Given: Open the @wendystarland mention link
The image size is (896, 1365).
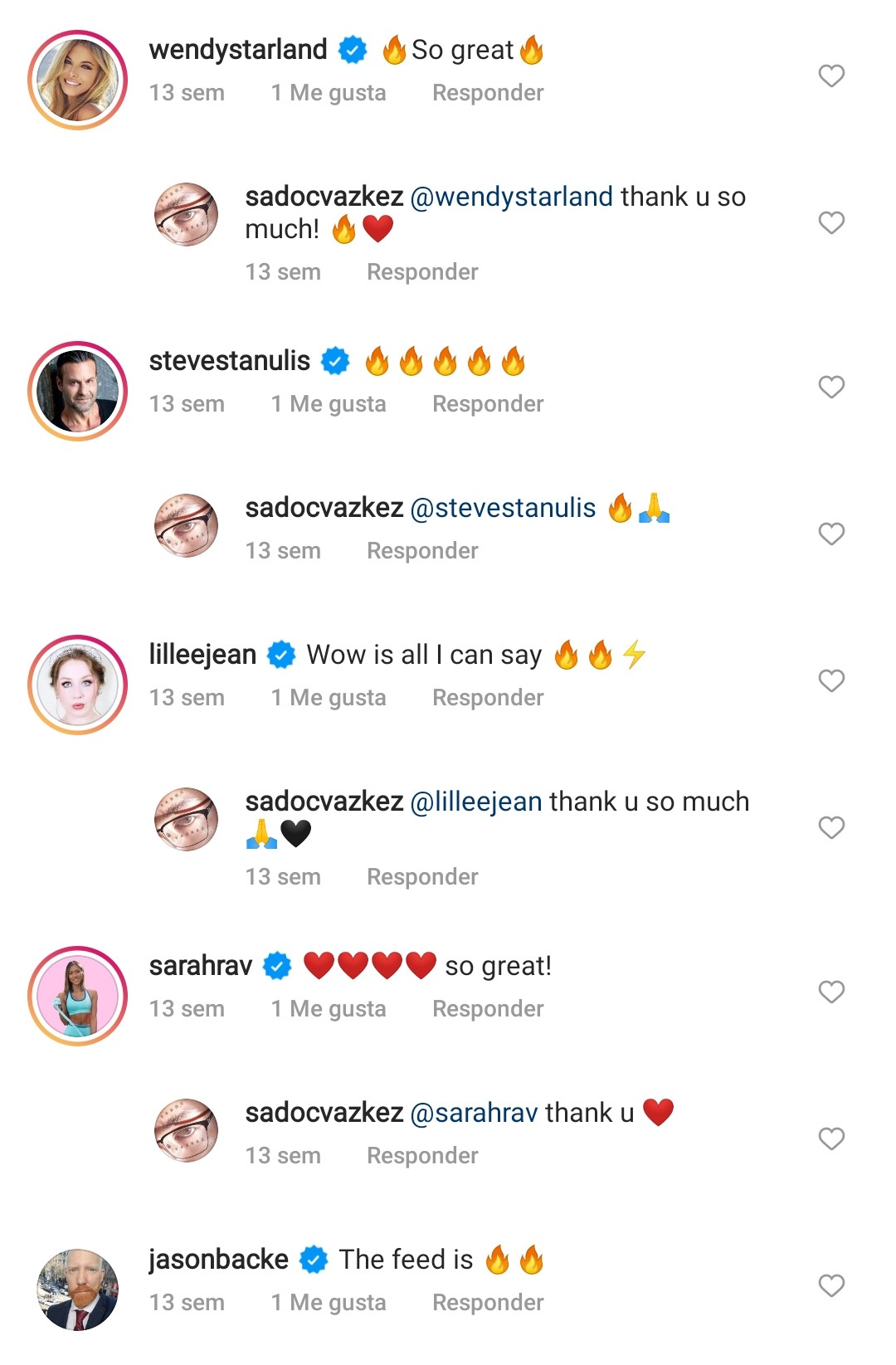Looking at the screenshot, I should [x=511, y=197].
